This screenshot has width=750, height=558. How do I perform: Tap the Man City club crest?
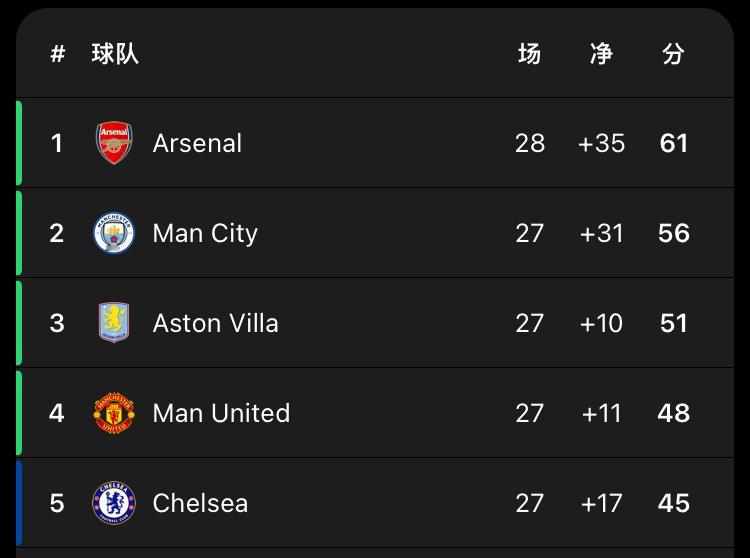[114, 233]
